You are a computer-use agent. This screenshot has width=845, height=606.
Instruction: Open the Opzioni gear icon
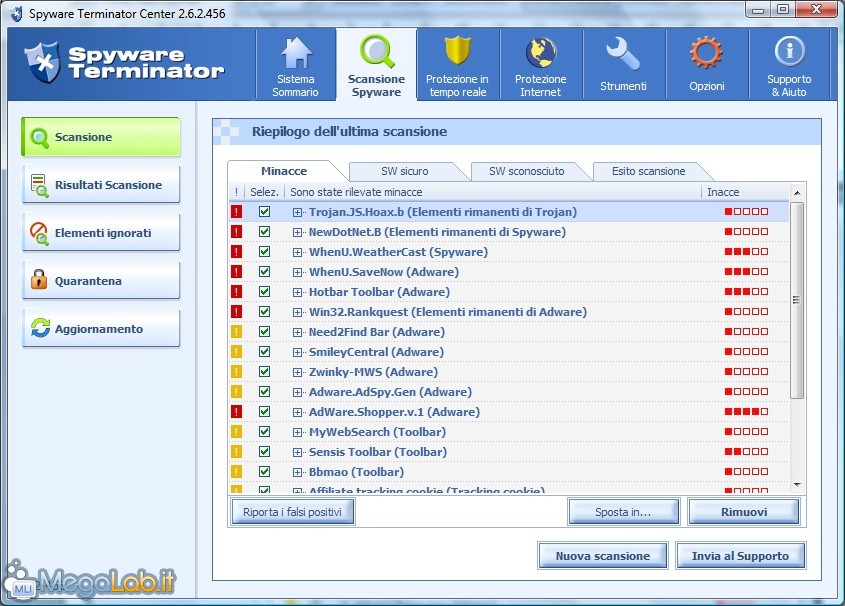pyautogui.click(x=706, y=53)
